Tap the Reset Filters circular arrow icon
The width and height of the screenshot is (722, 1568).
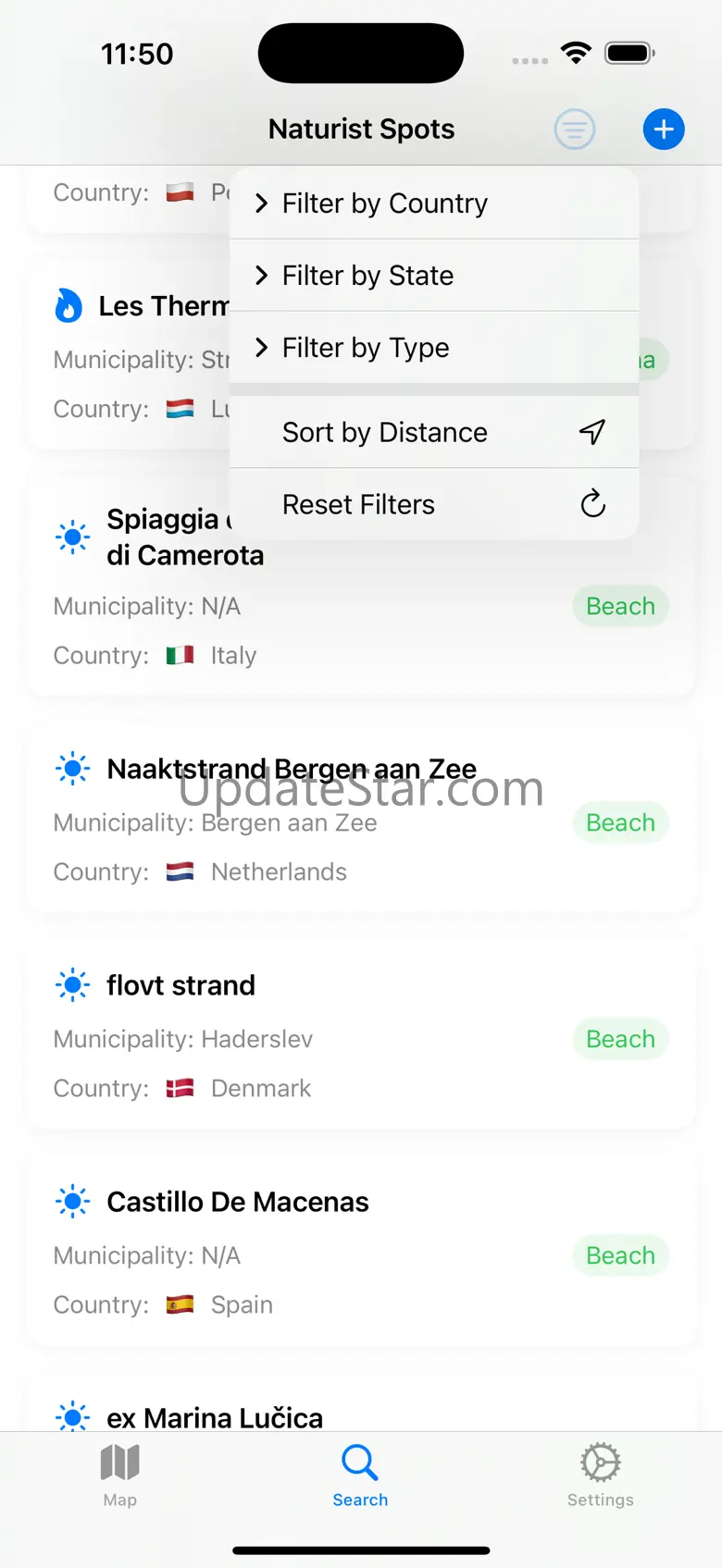click(592, 504)
